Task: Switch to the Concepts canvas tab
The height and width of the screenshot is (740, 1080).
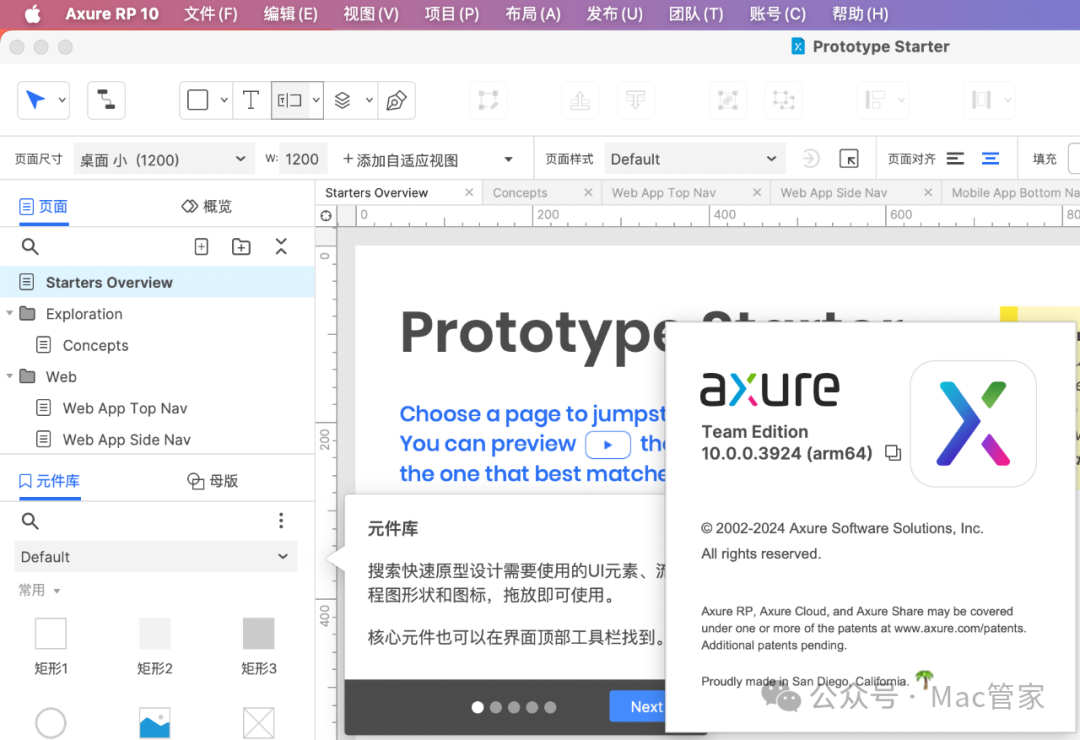Action: click(x=520, y=193)
